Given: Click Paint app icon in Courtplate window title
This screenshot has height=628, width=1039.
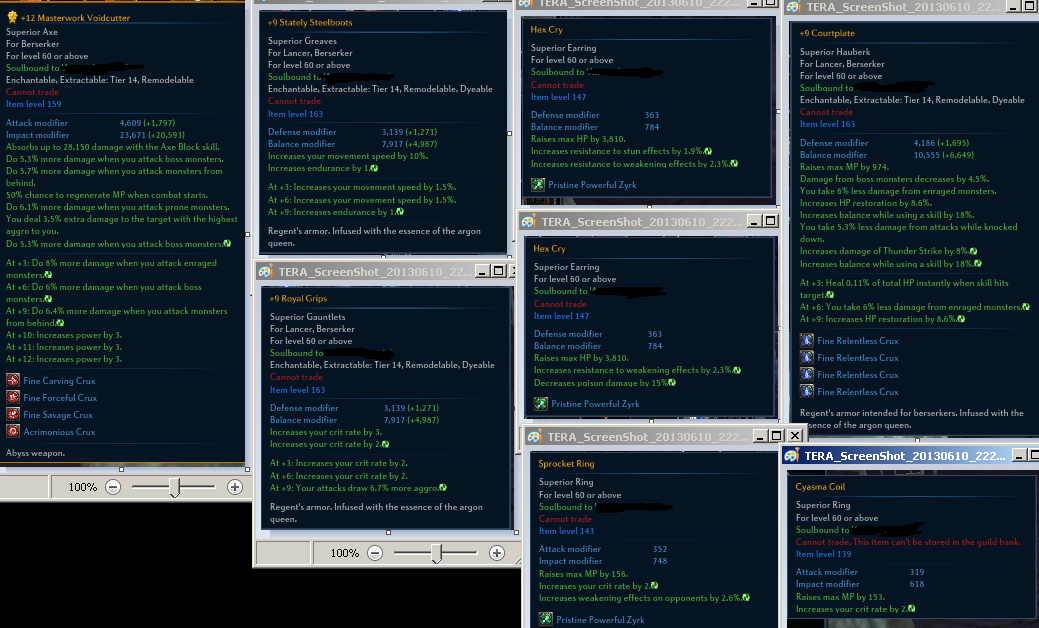Looking at the screenshot, I should tap(793, 7).
